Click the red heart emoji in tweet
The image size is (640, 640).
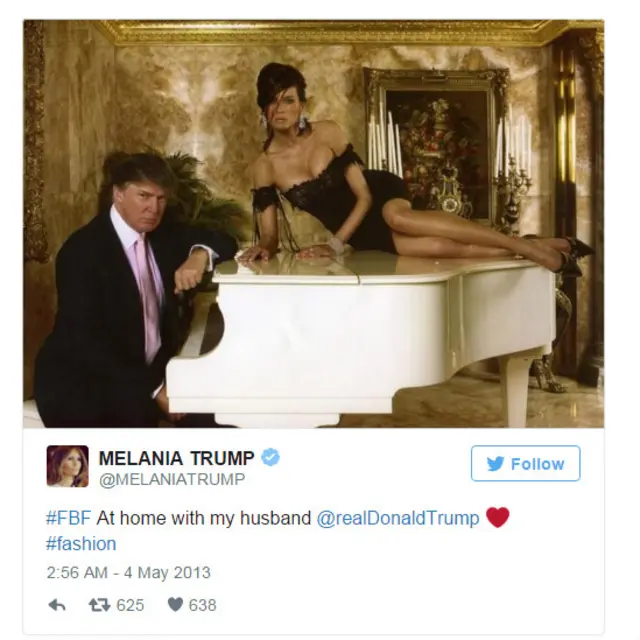coord(498,517)
